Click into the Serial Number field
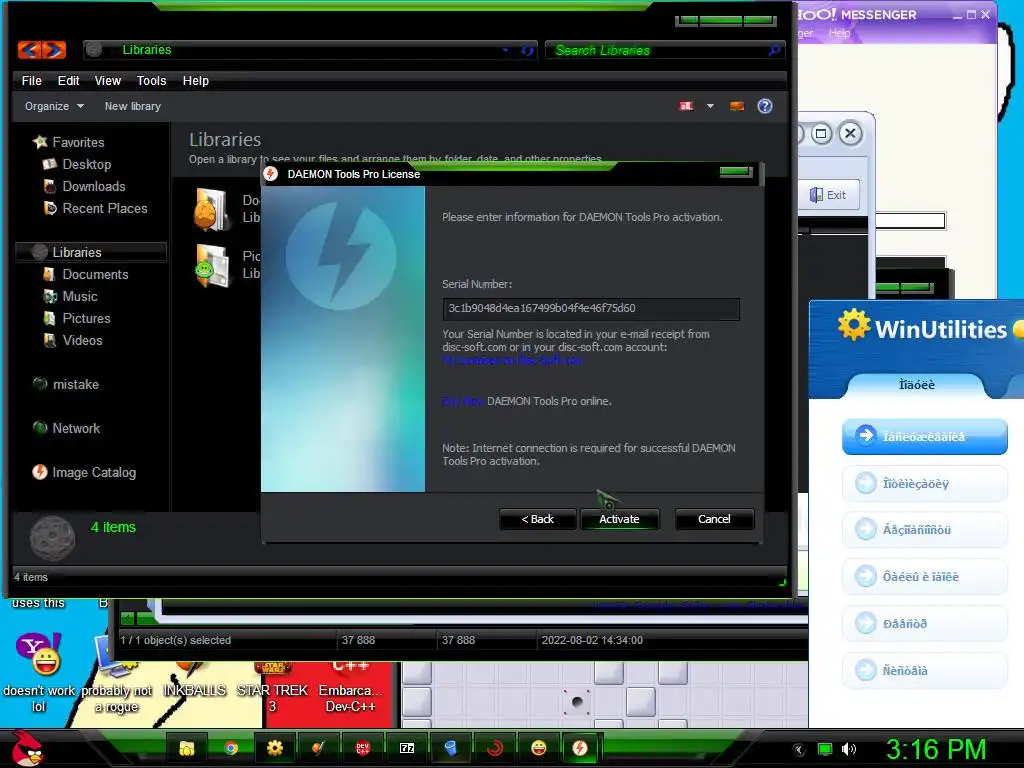This screenshot has width=1024, height=768. [591, 308]
